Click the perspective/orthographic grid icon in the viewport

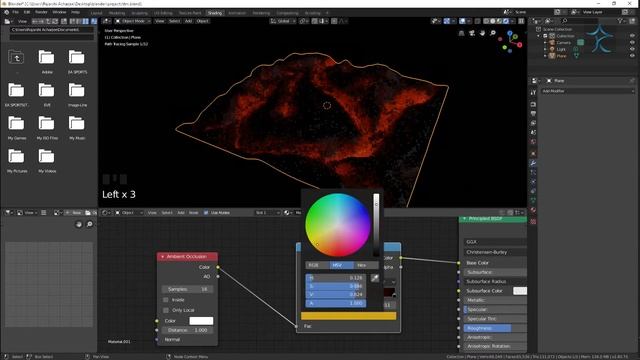462,33
